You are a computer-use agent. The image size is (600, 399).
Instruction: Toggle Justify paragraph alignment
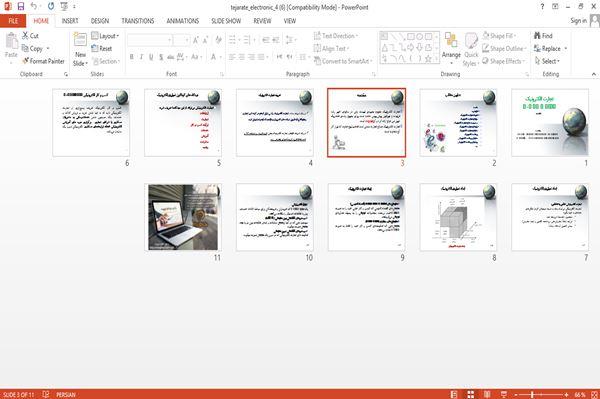(261, 57)
